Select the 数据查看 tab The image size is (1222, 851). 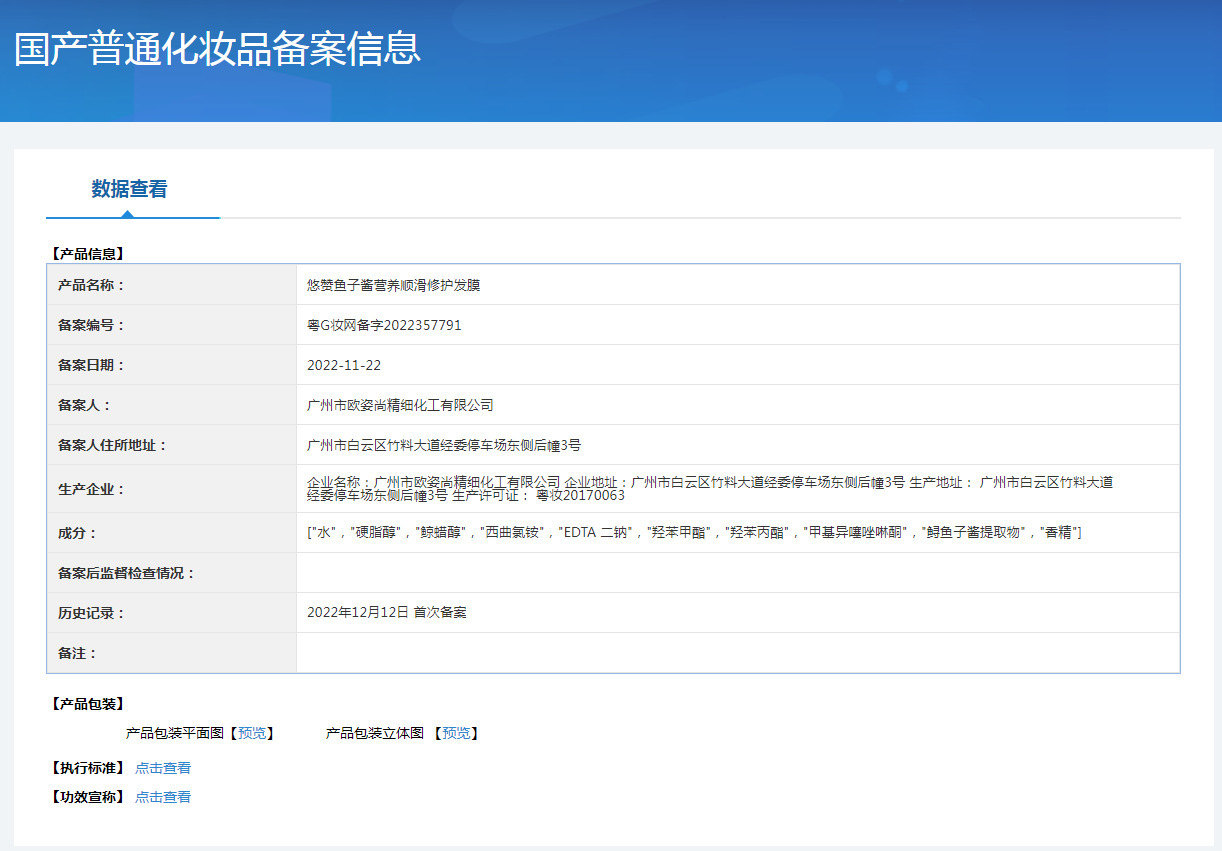coord(129,189)
